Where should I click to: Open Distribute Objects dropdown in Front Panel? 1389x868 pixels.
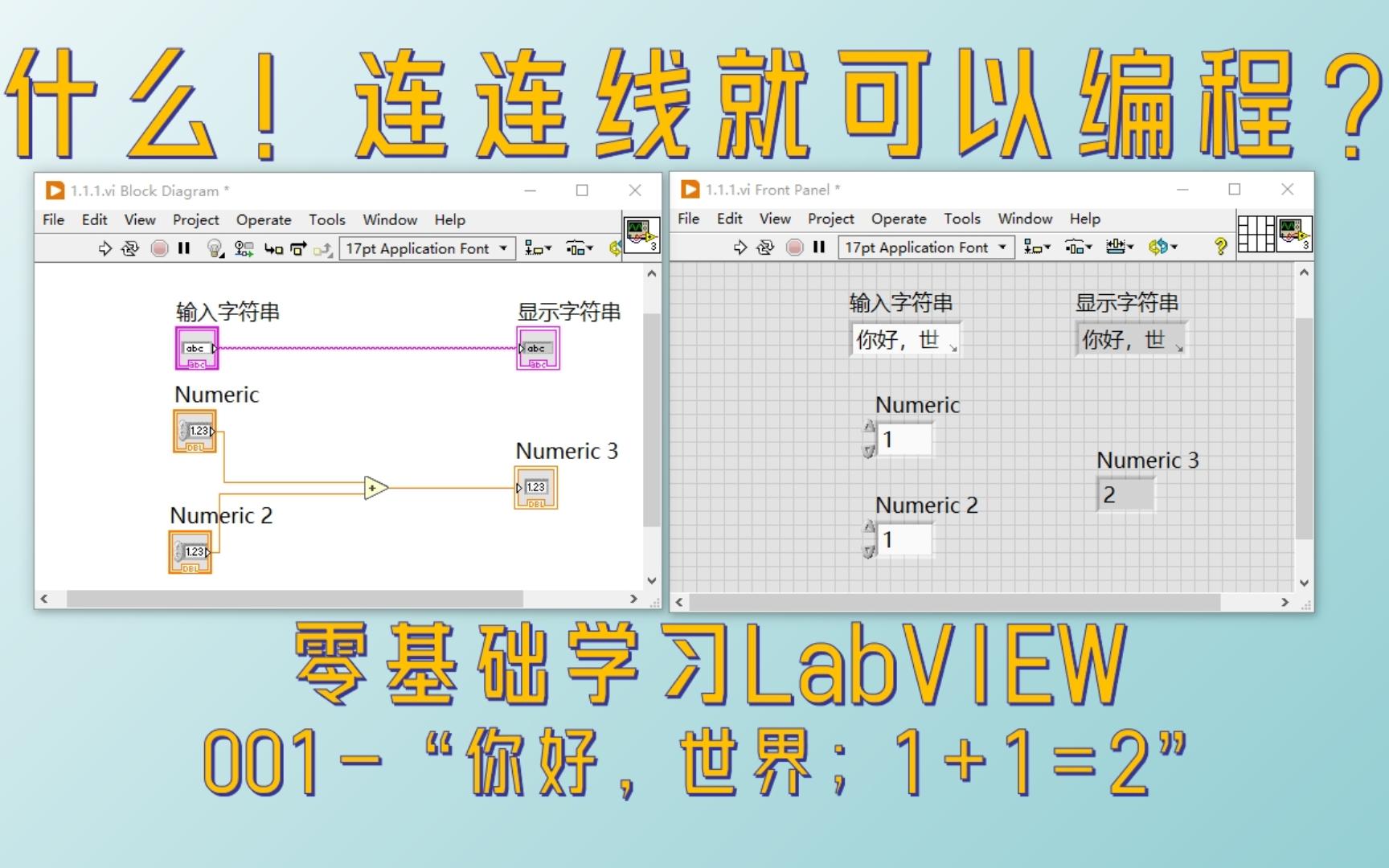click(1078, 248)
